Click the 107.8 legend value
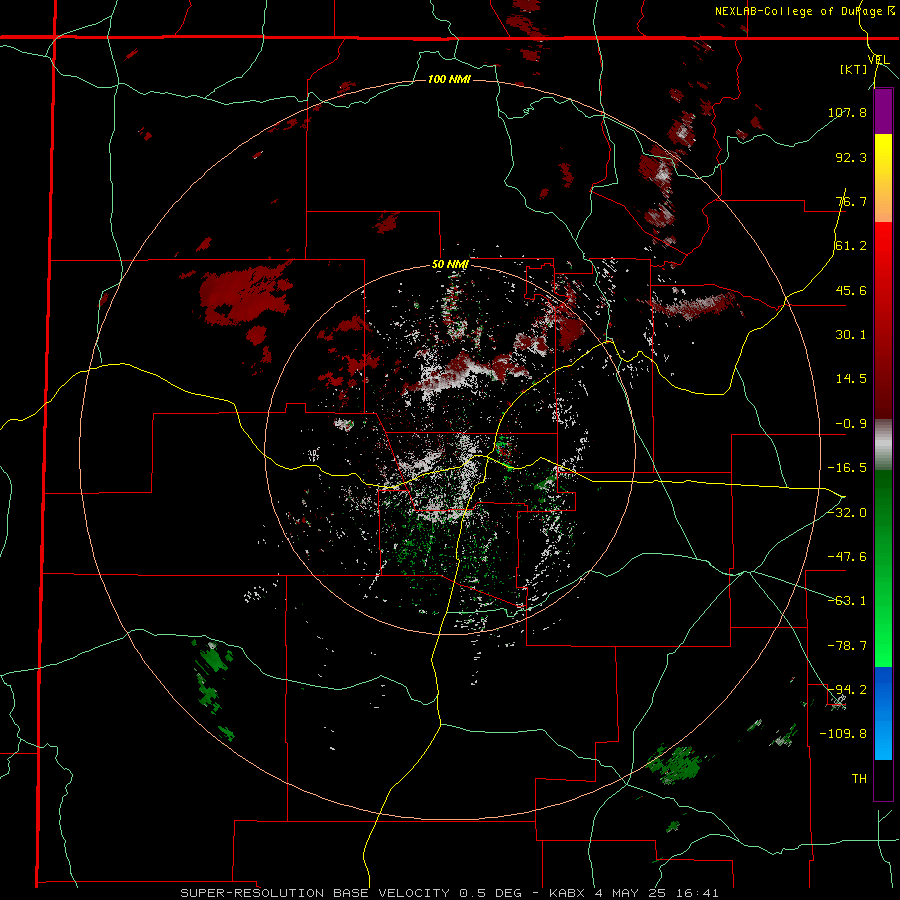This screenshot has width=900, height=900. [x=847, y=112]
